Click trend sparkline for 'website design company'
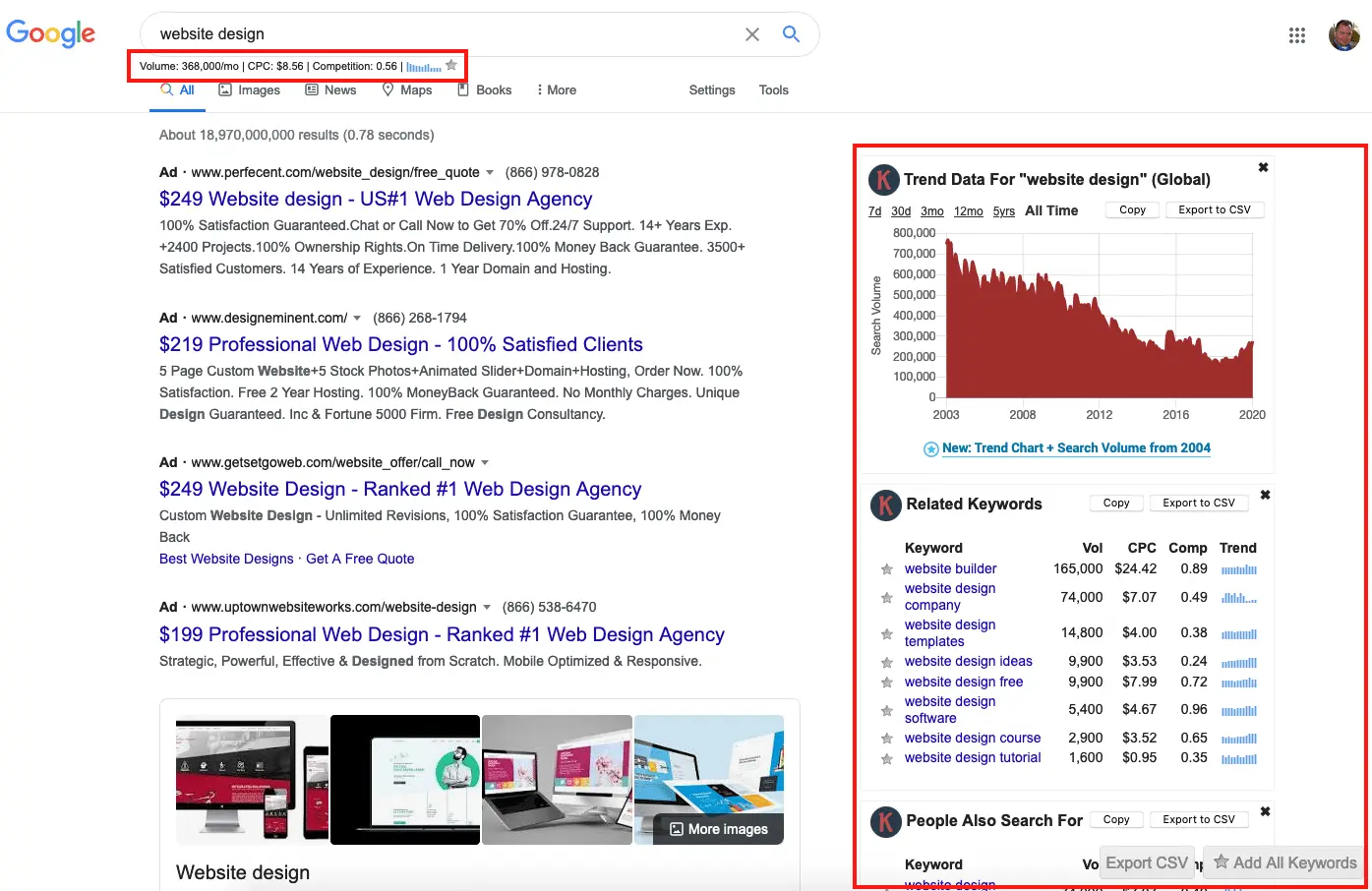Viewport: 1372px width, 891px height. pos(1239,598)
